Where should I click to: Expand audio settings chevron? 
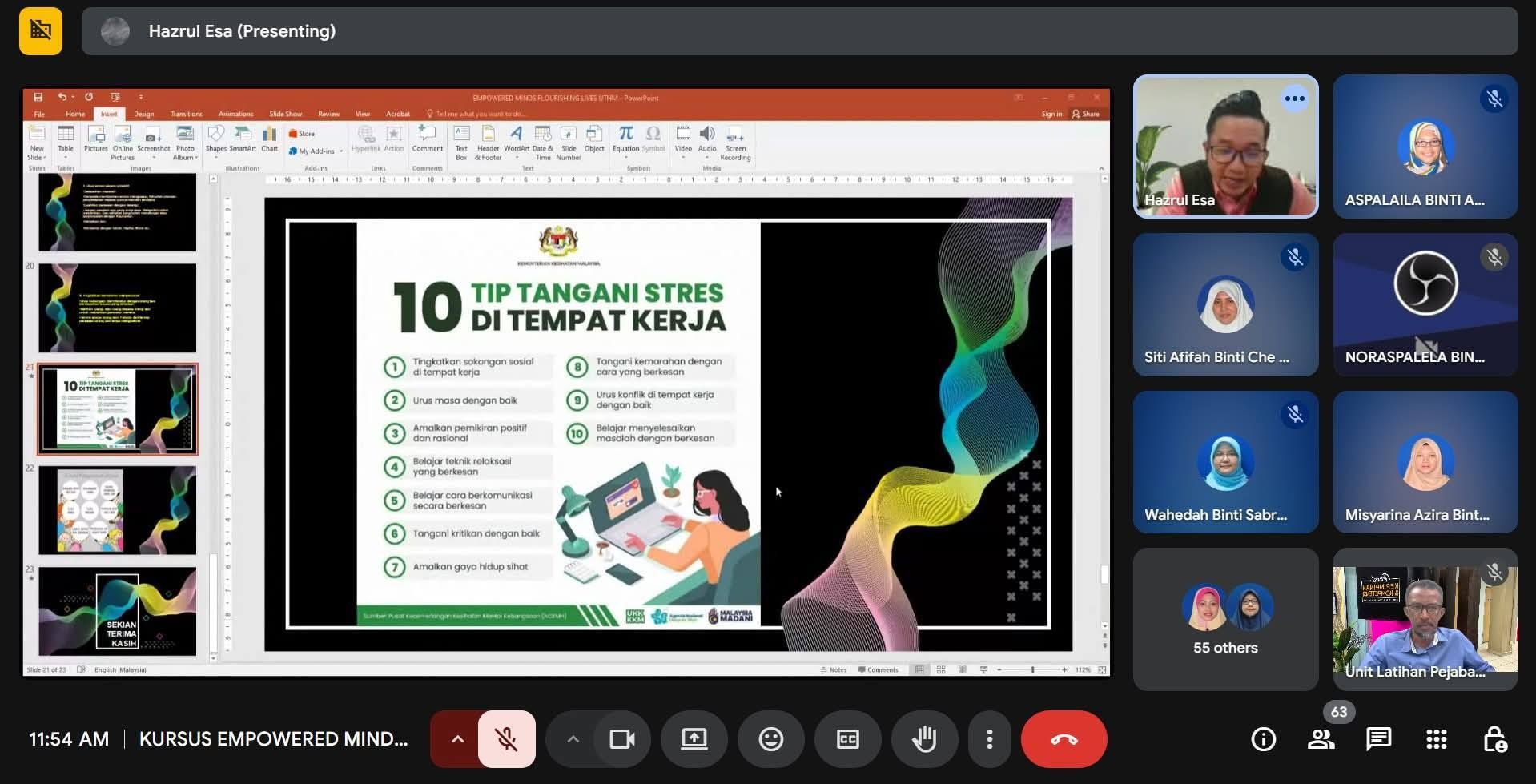click(x=457, y=739)
